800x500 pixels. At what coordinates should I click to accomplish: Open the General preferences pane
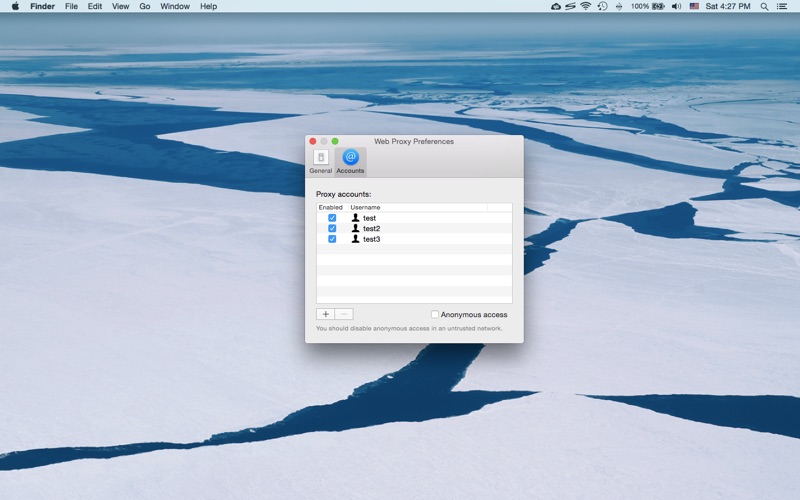click(320, 161)
